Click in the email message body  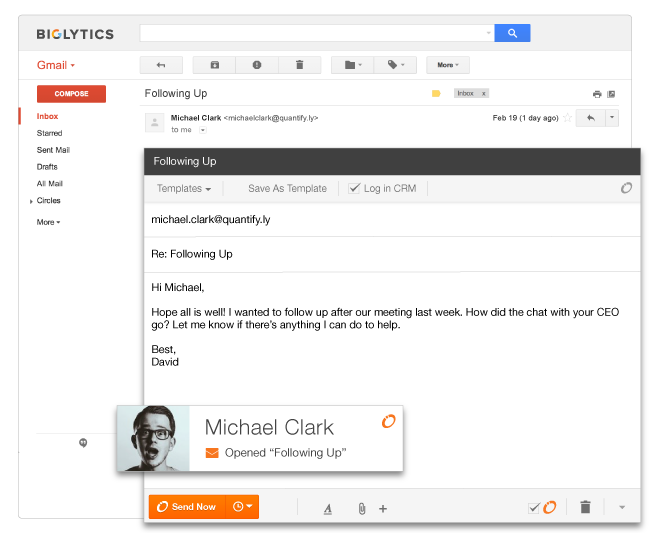tap(392, 338)
